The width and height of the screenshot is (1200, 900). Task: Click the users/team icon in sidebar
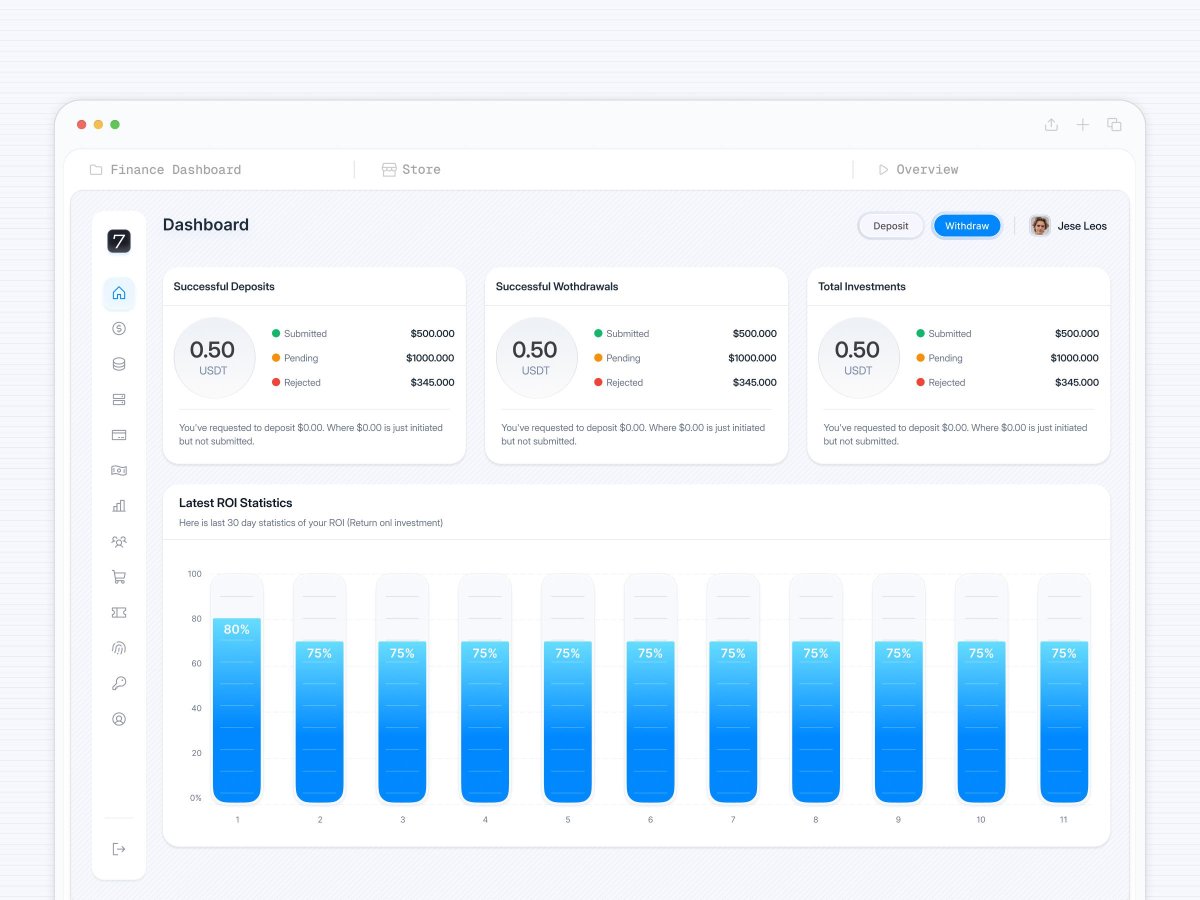[x=119, y=541]
